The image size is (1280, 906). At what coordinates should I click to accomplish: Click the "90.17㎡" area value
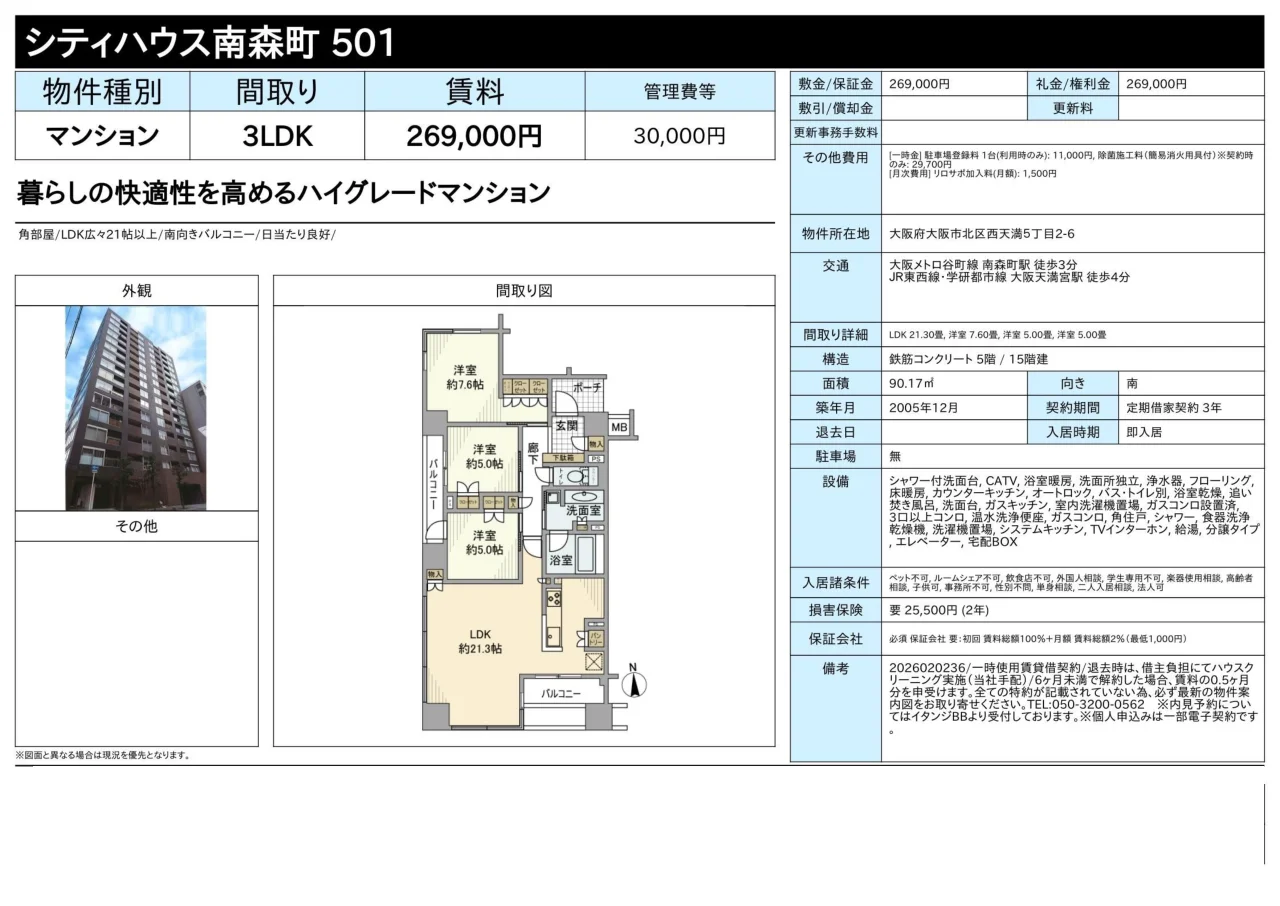(911, 384)
